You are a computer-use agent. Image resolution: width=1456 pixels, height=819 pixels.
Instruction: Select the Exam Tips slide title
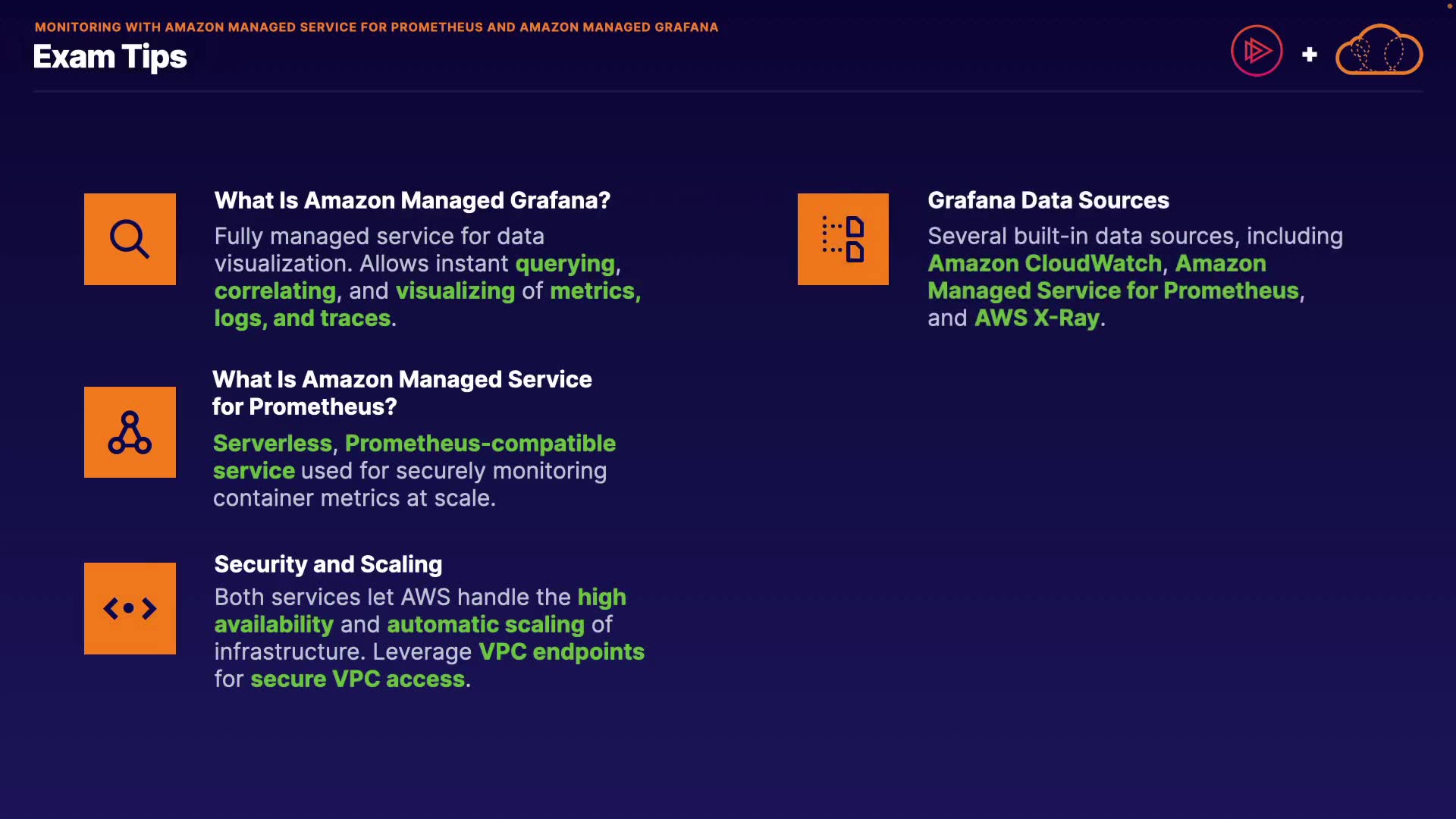(x=110, y=57)
